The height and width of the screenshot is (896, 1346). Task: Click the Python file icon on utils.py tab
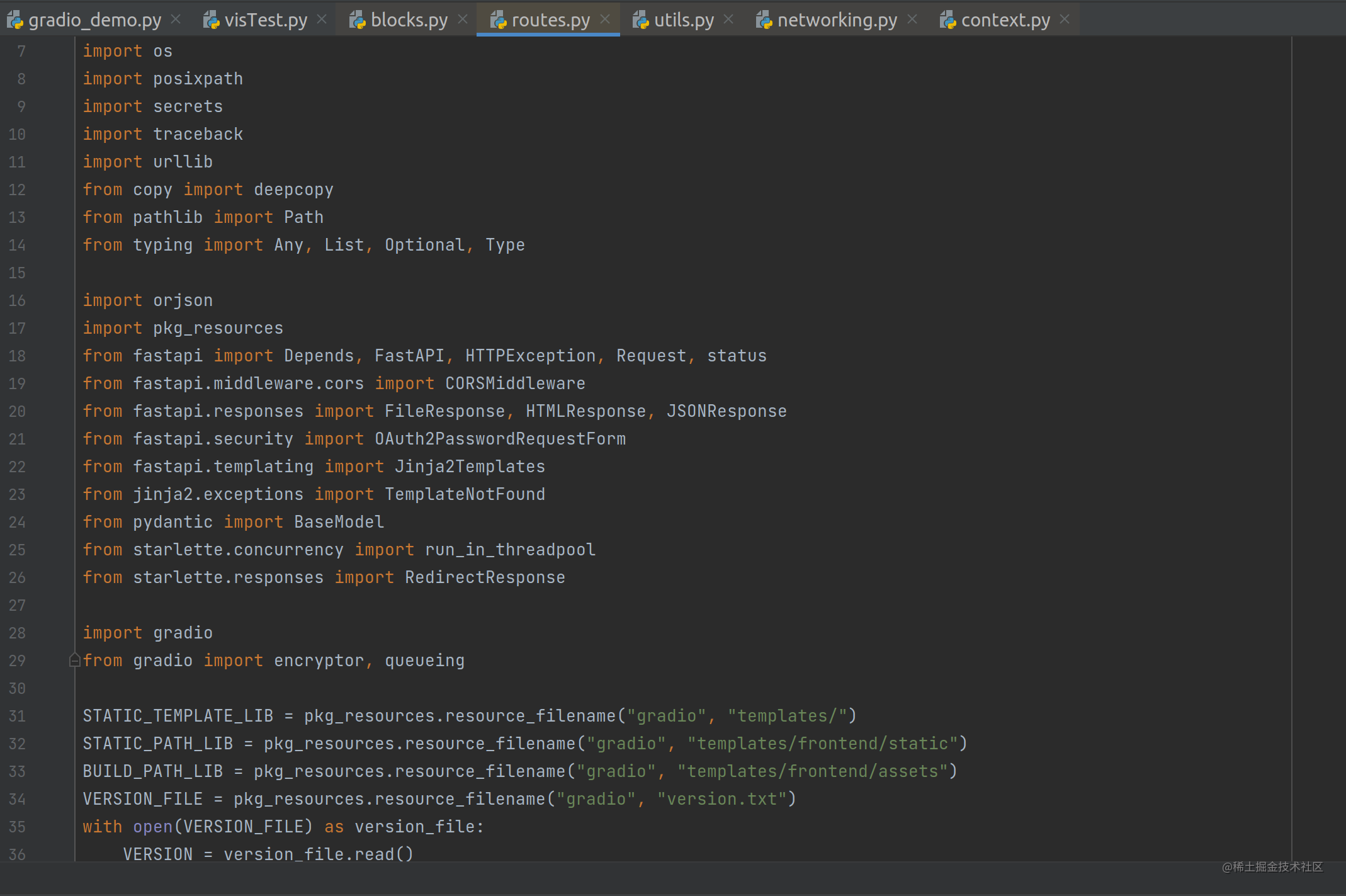pyautogui.click(x=641, y=20)
